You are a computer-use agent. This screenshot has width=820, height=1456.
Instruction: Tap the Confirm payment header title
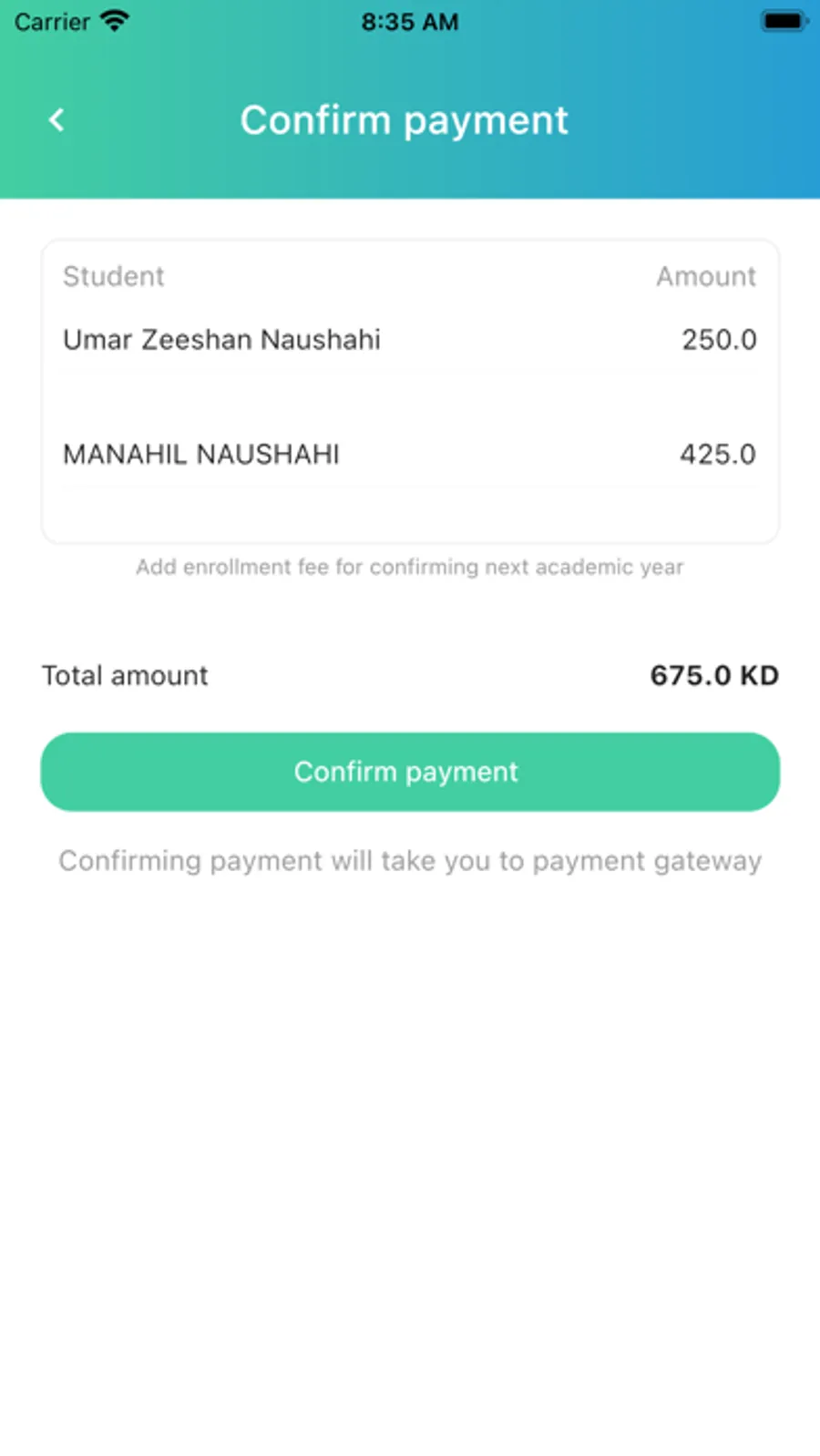(404, 120)
